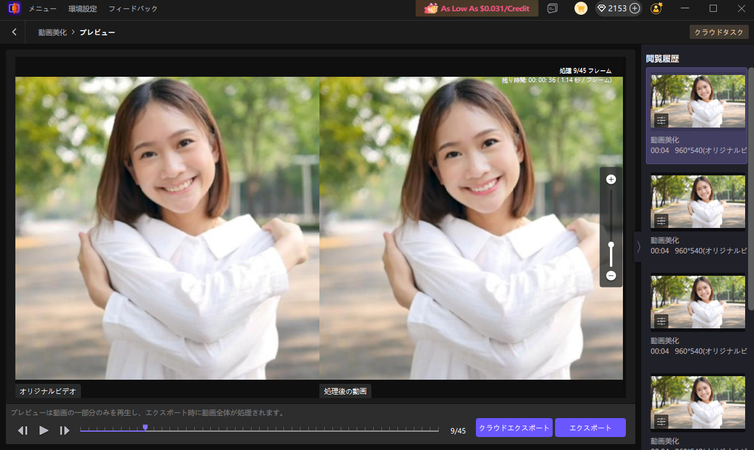The height and width of the screenshot is (450, 754).
Task: Click the 閲覧履歴 panel heading
Action: 662,59
